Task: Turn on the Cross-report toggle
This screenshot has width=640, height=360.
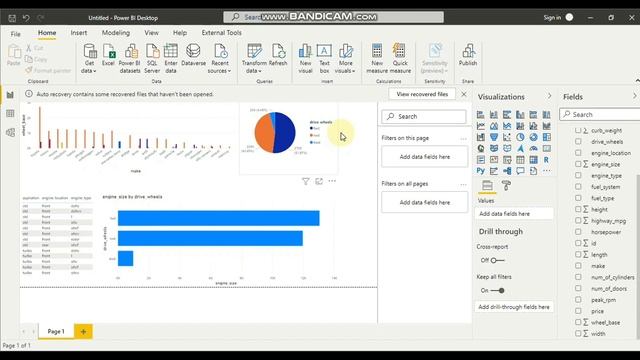Action: [x=498, y=260]
